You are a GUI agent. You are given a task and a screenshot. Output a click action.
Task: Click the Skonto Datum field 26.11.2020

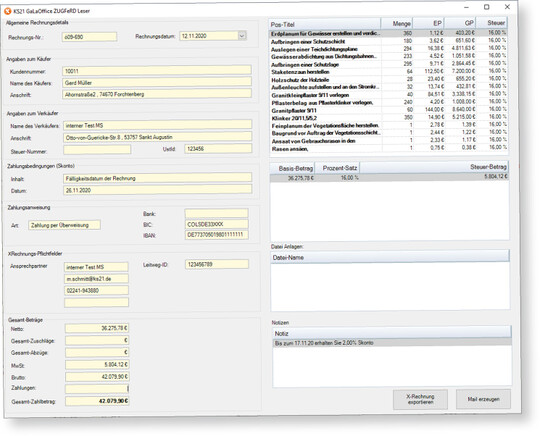pyautogui.click(x=157, y=190)
